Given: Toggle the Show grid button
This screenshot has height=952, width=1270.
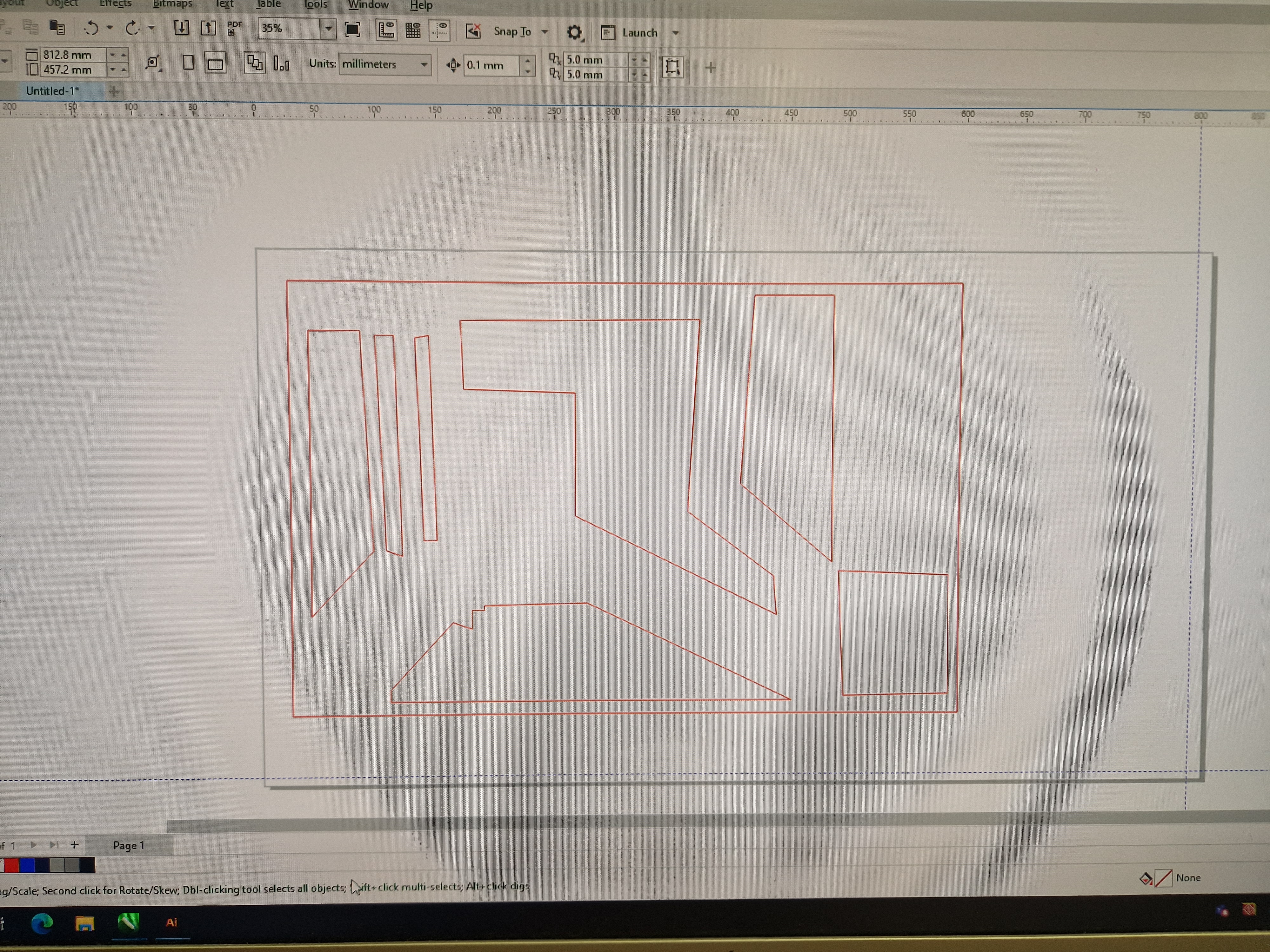Looking at the screenshot, I should click(413, 30).
